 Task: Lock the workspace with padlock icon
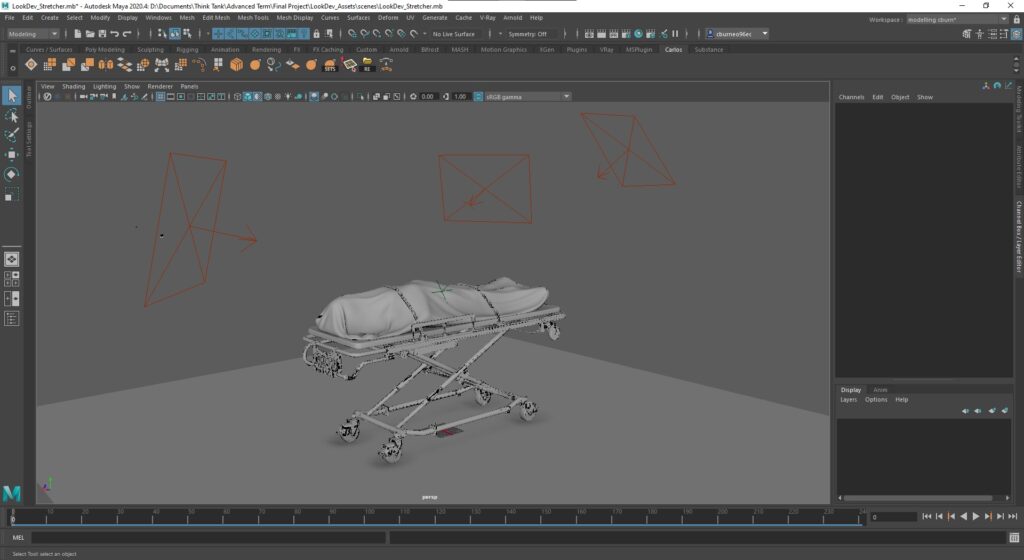(x=1016, y=20)
